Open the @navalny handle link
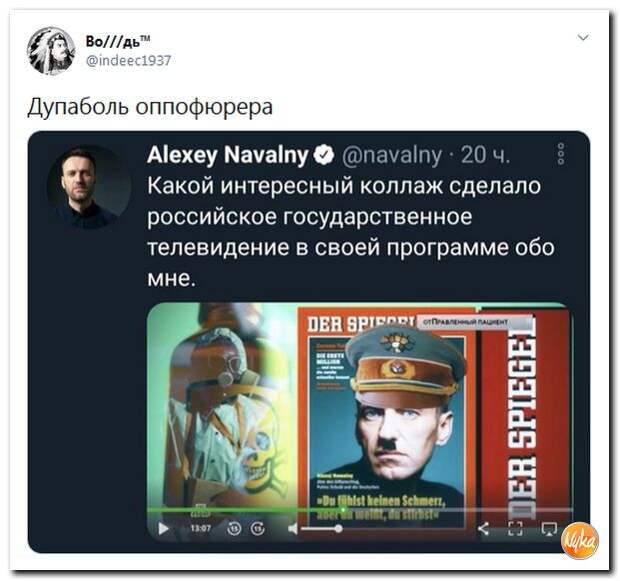This screenshot has width=620, height=581. click(391, 155)
